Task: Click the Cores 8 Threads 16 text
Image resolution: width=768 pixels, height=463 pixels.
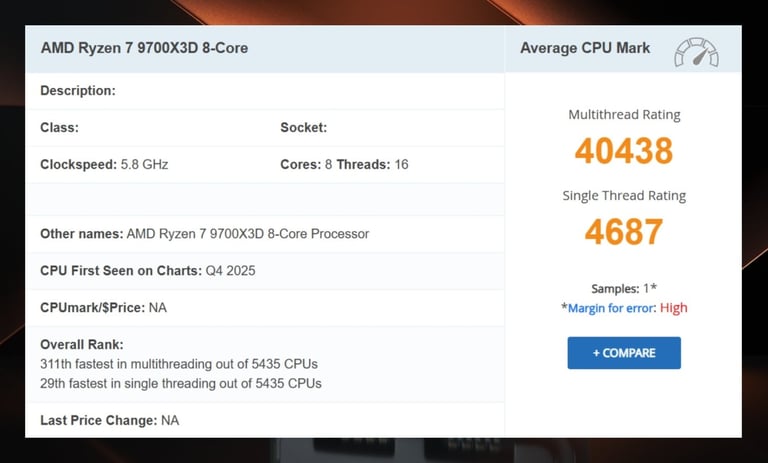Action: coord(344,164)
